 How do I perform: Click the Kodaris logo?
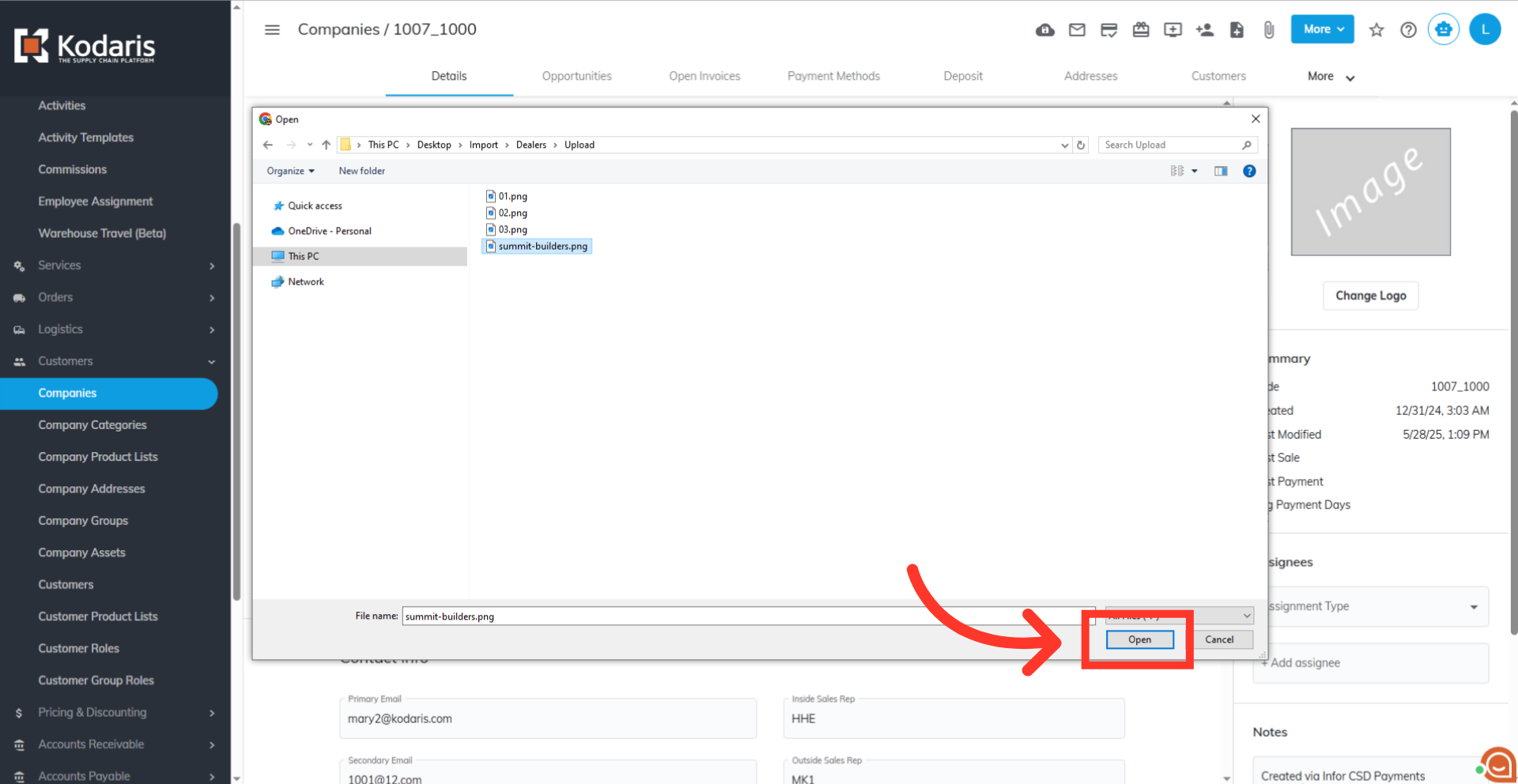tap(85, 46)
